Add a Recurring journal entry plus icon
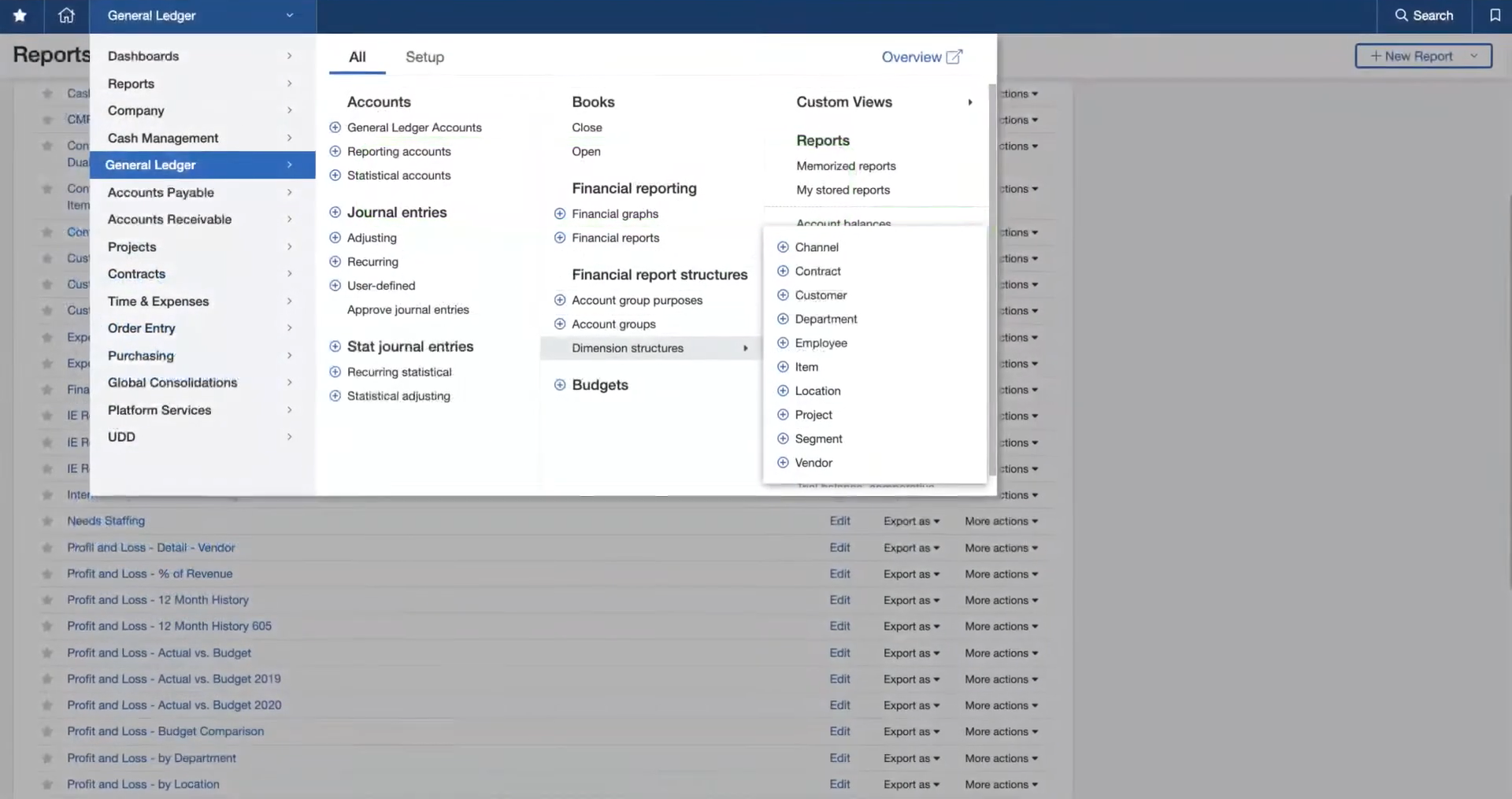This screenshot has height=799, width=1512. [x=335, y=261]
